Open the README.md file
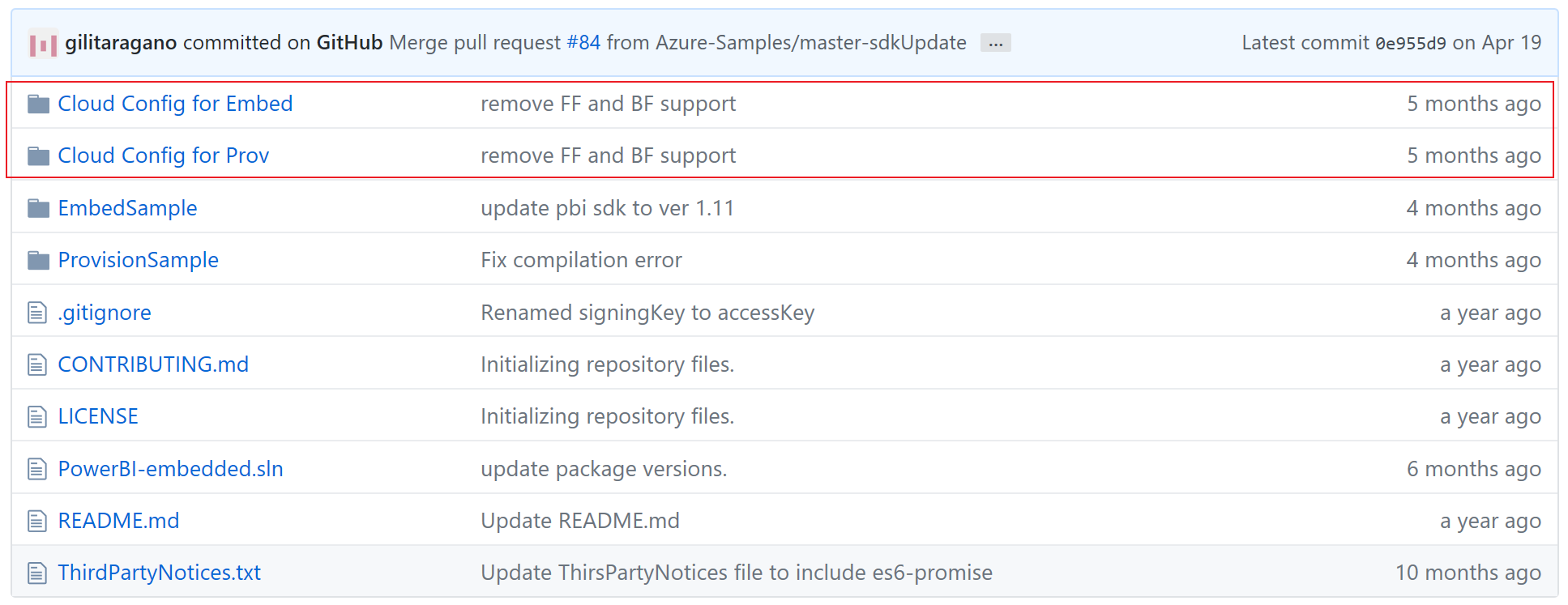Screen dimensions: 1568x605 (x=118, y=520)
